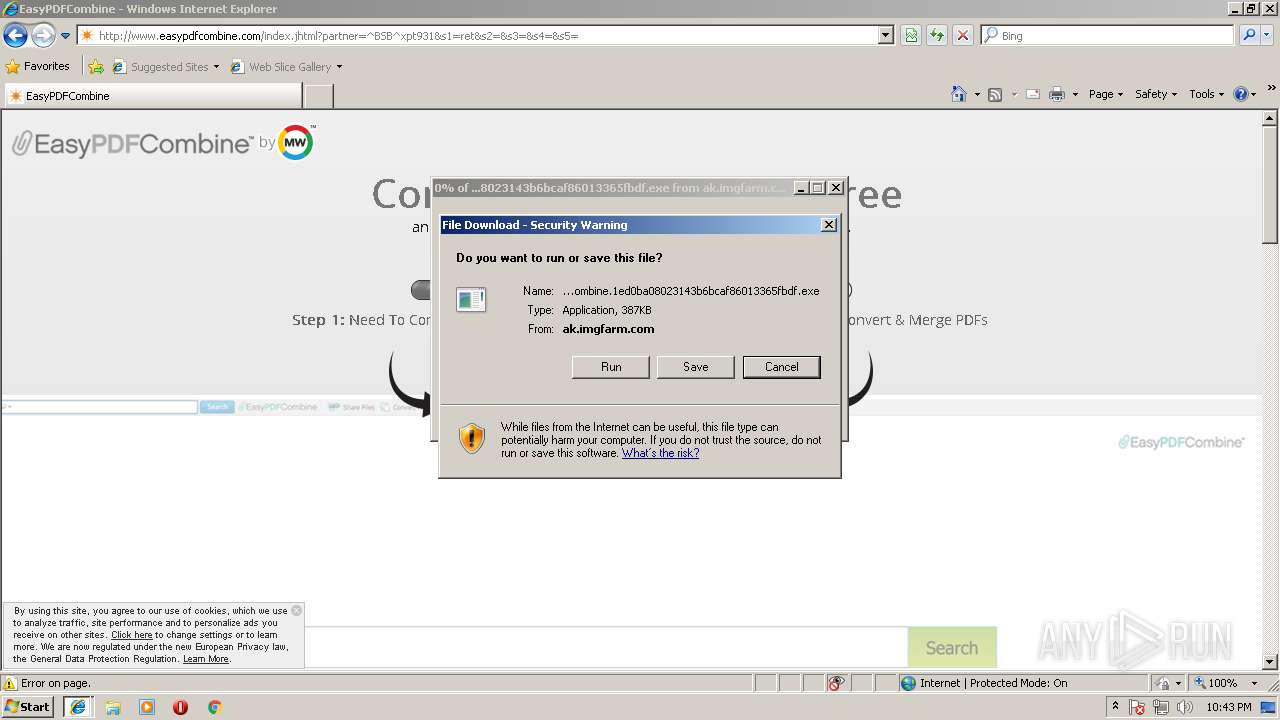
Task: Click the RSS Feeds icon
Action: point(995,94)
